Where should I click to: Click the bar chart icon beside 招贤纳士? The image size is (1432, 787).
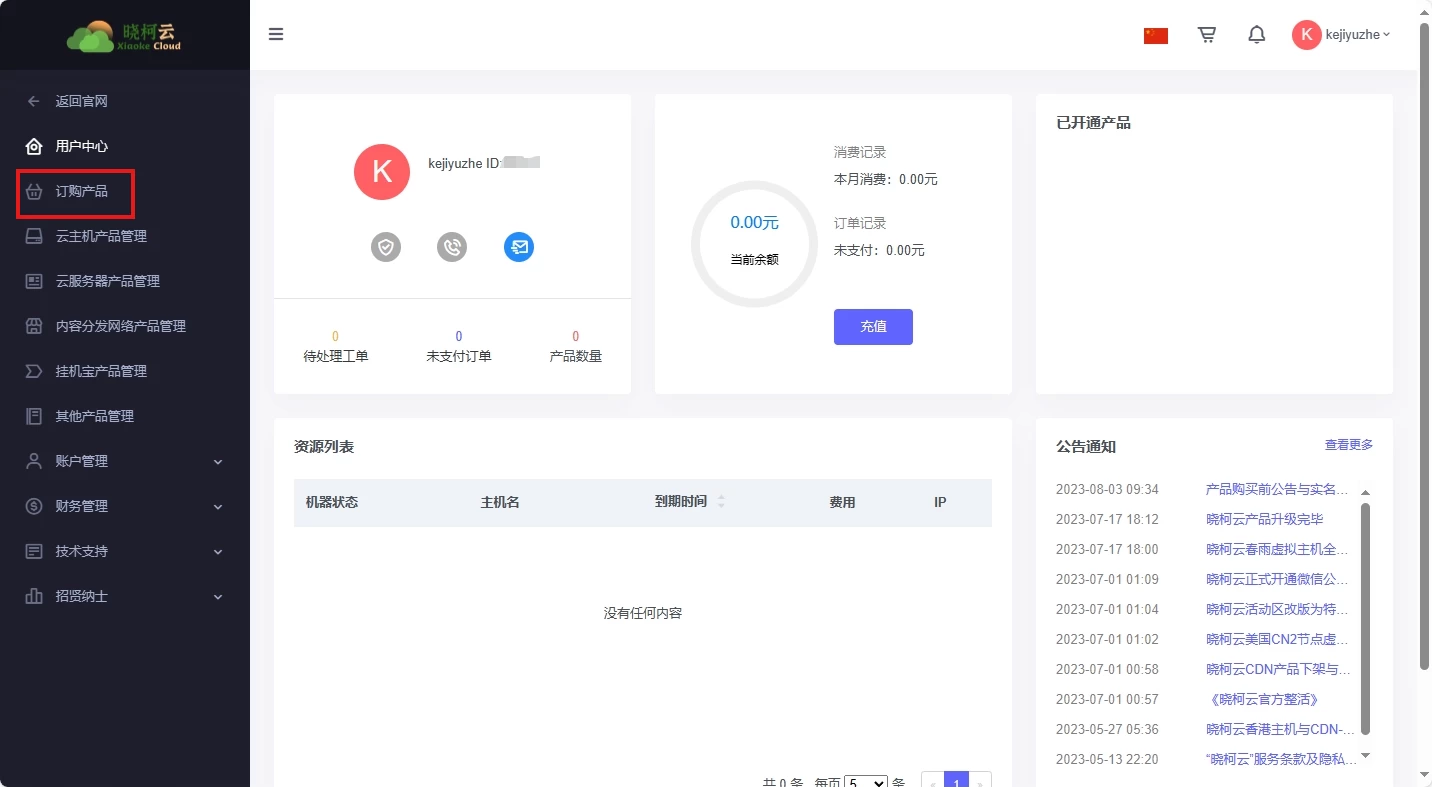[34, 596]
